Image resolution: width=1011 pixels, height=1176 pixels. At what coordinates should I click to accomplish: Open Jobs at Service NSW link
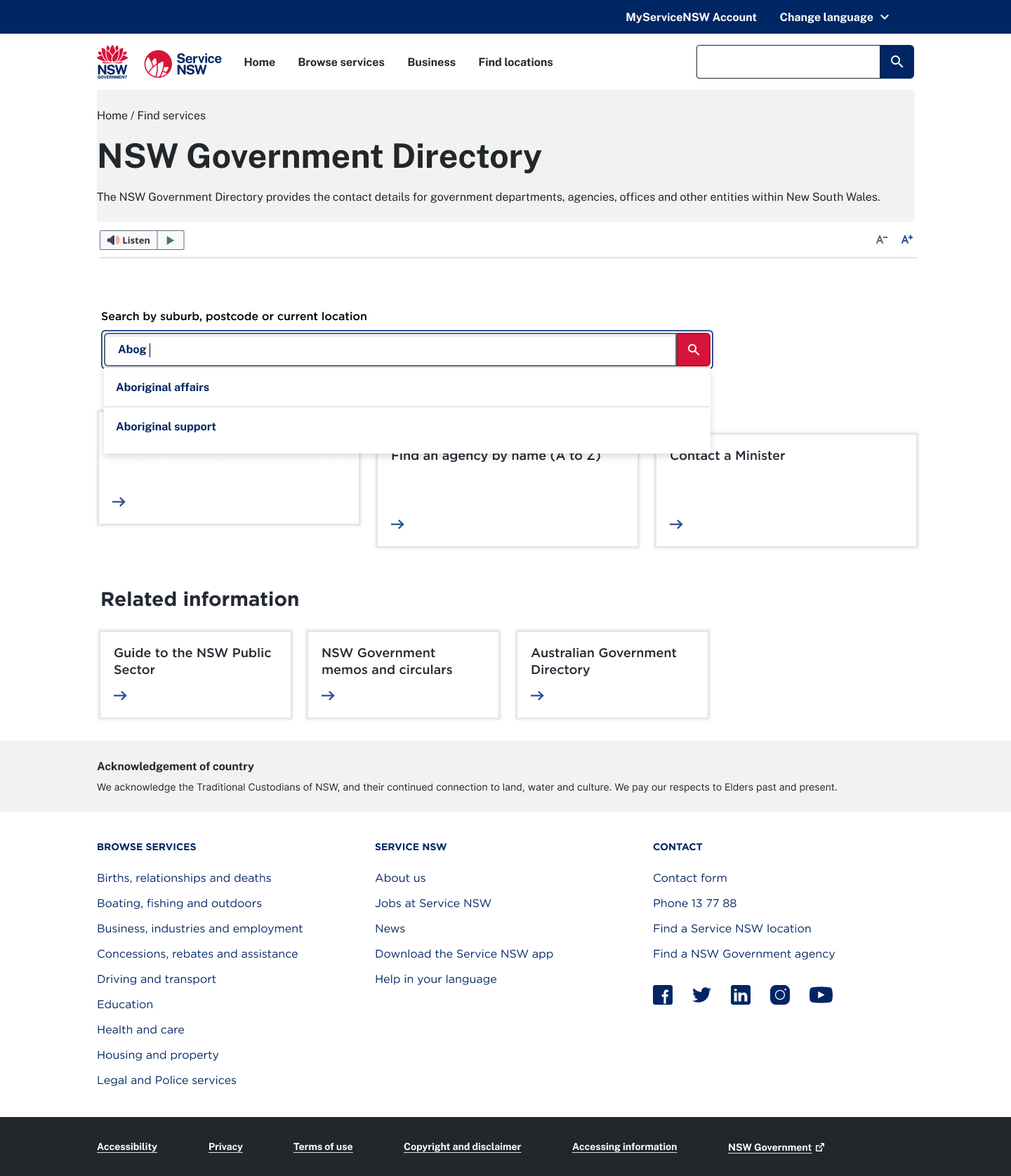(433, 904)
